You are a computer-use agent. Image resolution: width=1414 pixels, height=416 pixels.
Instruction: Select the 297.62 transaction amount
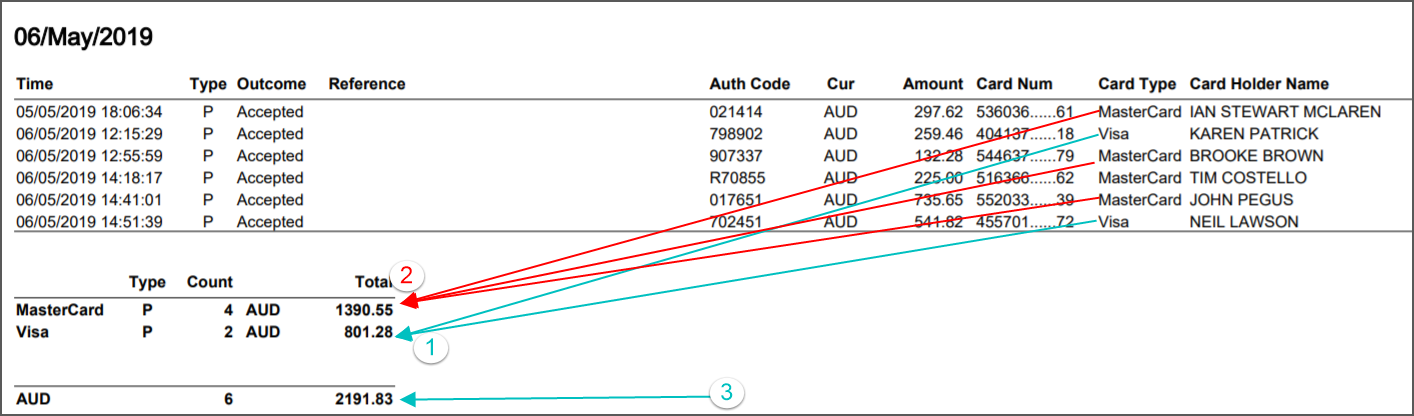click(x=938, y=112)
